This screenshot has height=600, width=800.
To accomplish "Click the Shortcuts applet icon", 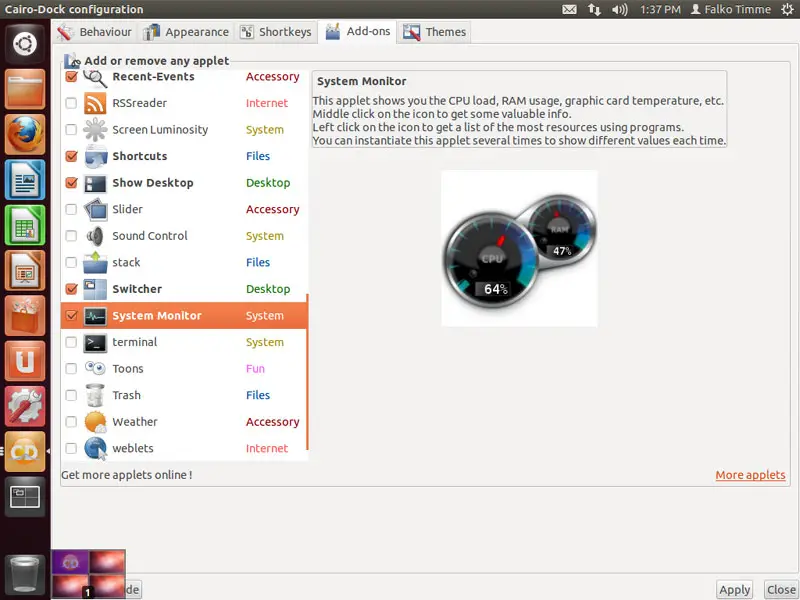I will (x=95, y=156).
